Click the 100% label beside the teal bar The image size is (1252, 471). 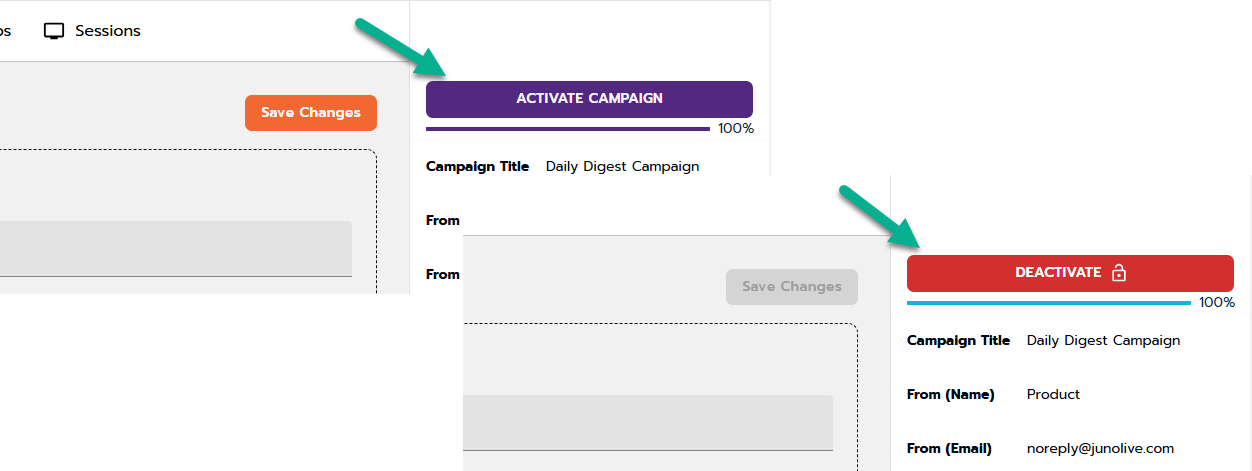pyautogui.click(x=1217, y=303)
